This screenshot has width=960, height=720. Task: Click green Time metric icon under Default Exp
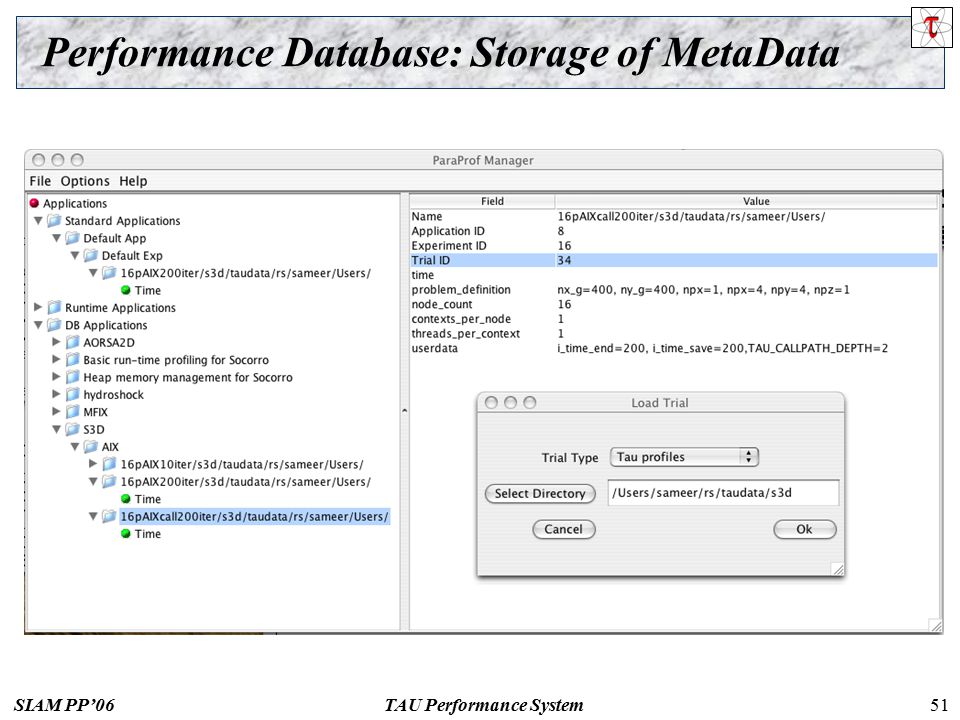pyautogui.click(x=126, y=290)
